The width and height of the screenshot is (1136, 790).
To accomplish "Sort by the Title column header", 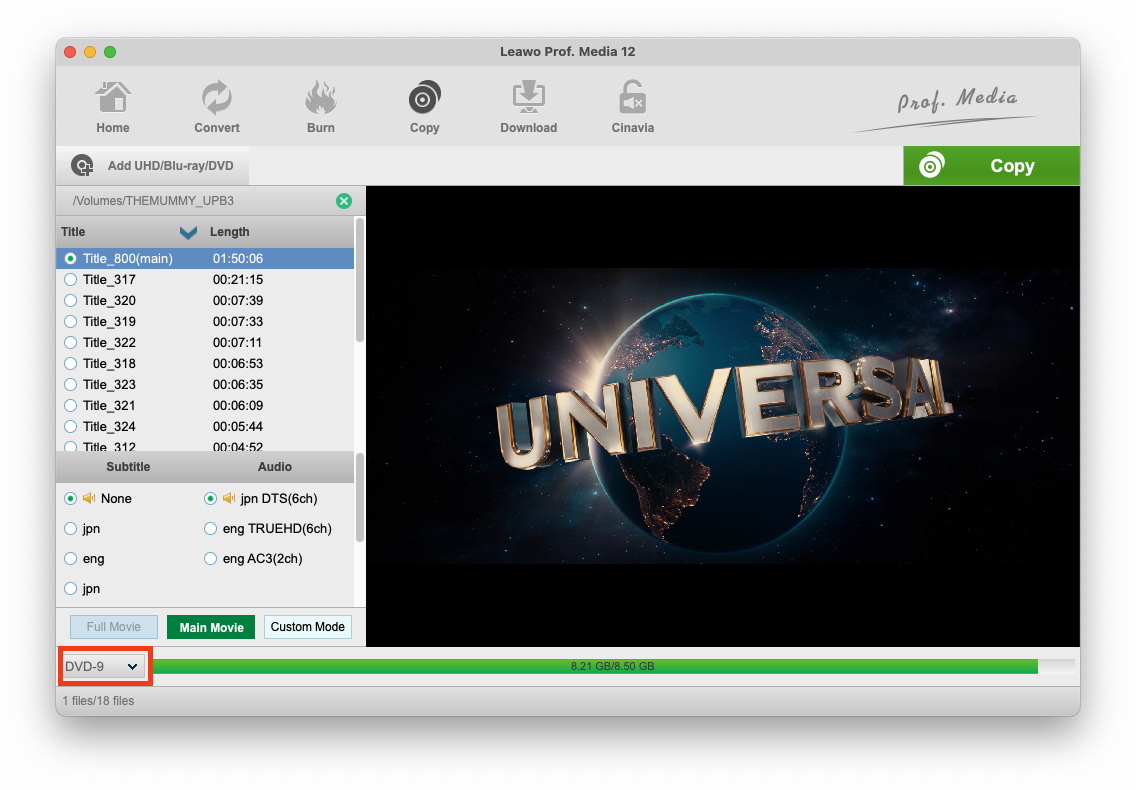I will pyautogui.click(x=73, y=232).
